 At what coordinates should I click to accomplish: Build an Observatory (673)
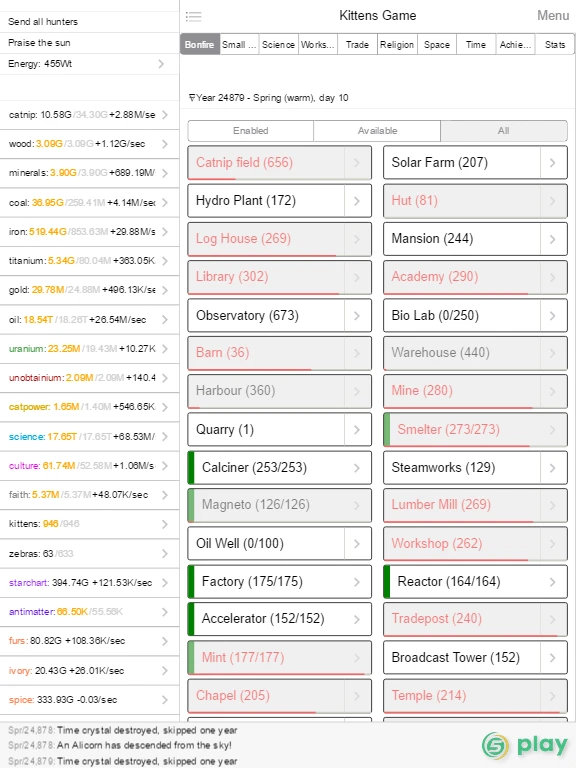(266, 315)
